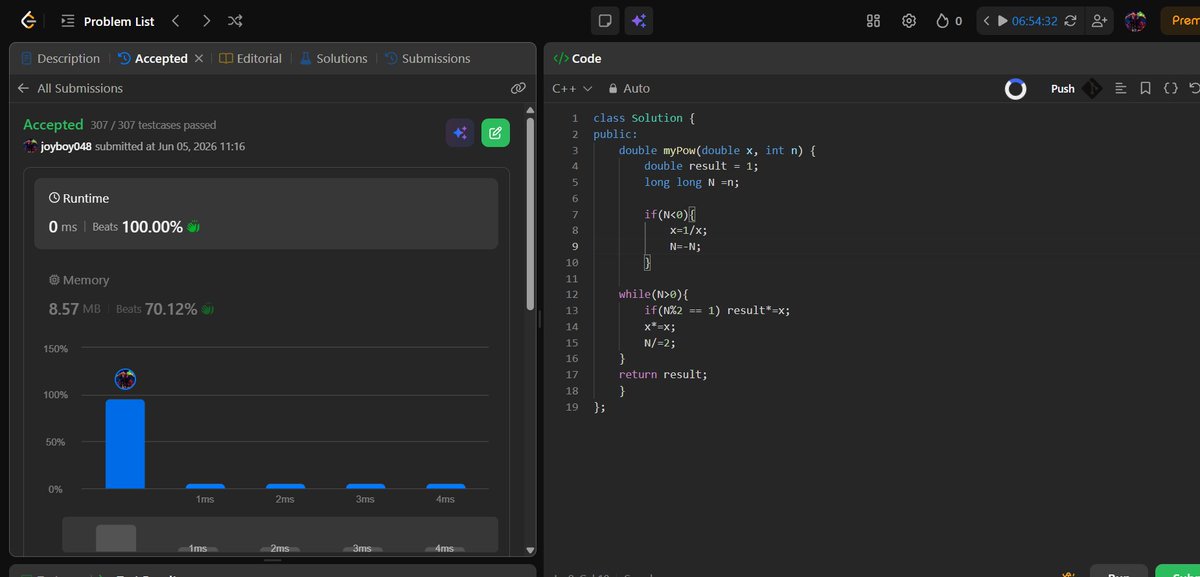The image size is (1200, 577).
Task: Open the settings gear icon
Action: [x=909, y=20]
